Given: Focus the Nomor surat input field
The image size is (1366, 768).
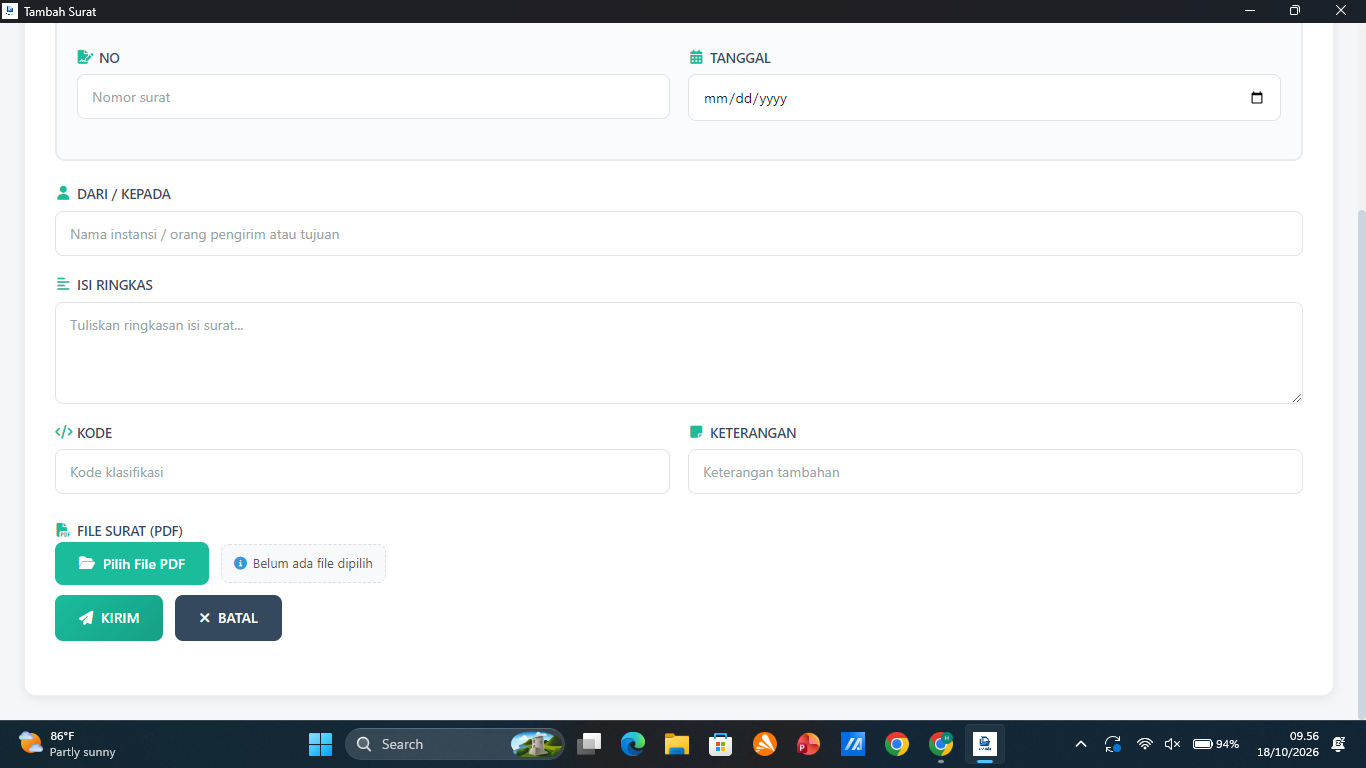Looking at the screenshot, I should tap(373, 97).
